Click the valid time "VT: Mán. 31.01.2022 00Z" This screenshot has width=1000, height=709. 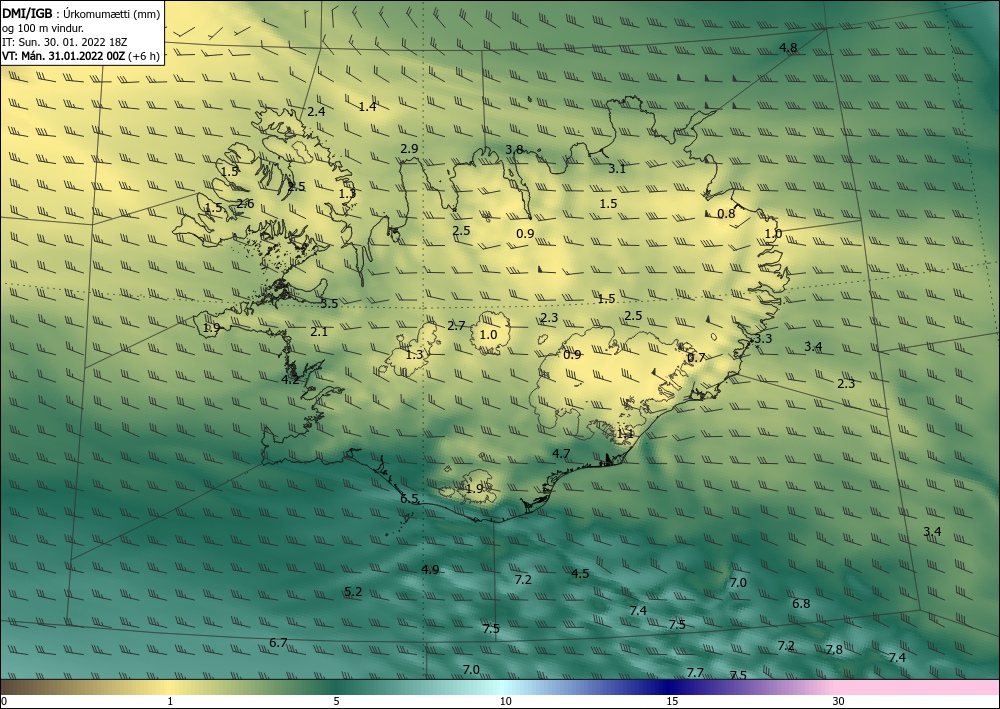[64, 56]
